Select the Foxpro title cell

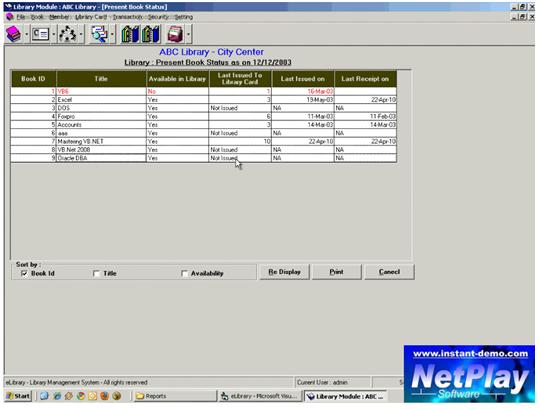click(101, 116)
